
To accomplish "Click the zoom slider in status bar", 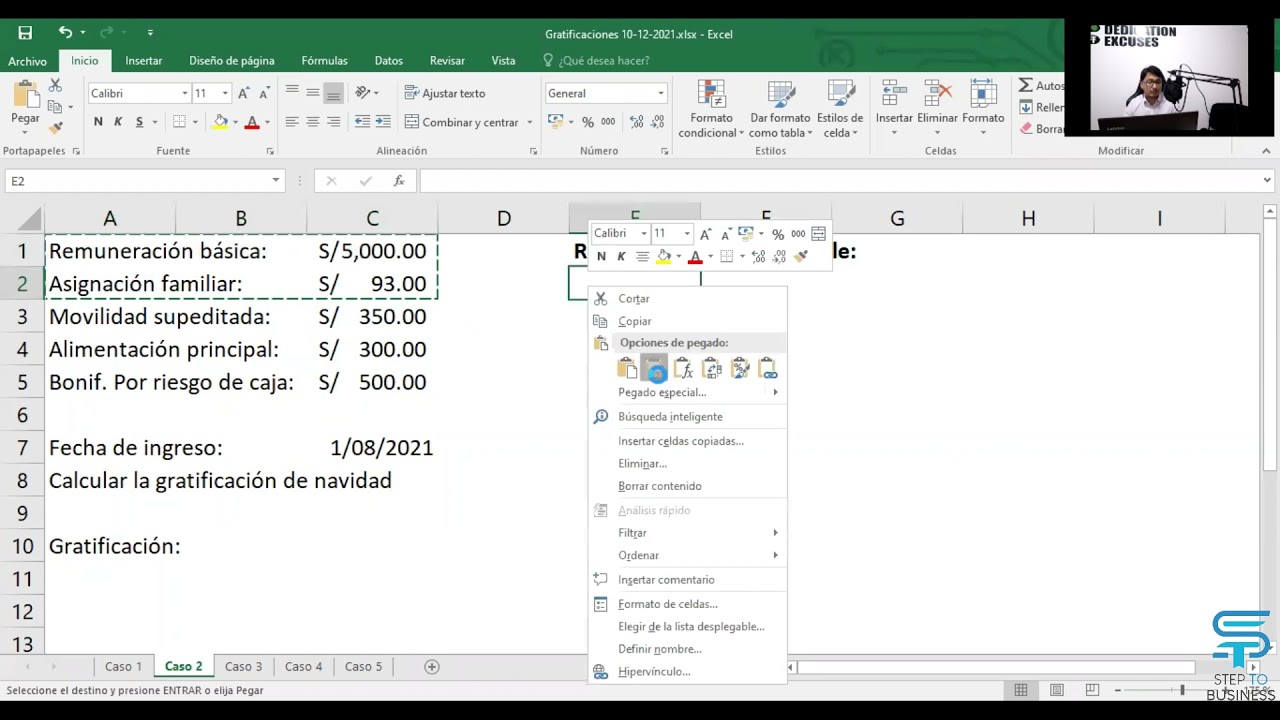I will click(x=1182, y=690).
